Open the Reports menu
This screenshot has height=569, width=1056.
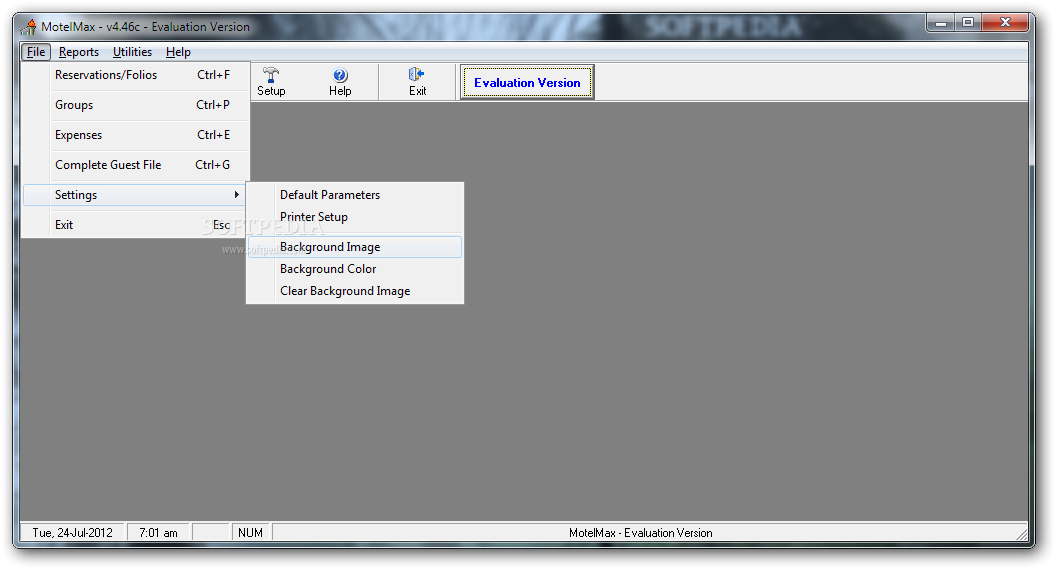pos(79,52)
